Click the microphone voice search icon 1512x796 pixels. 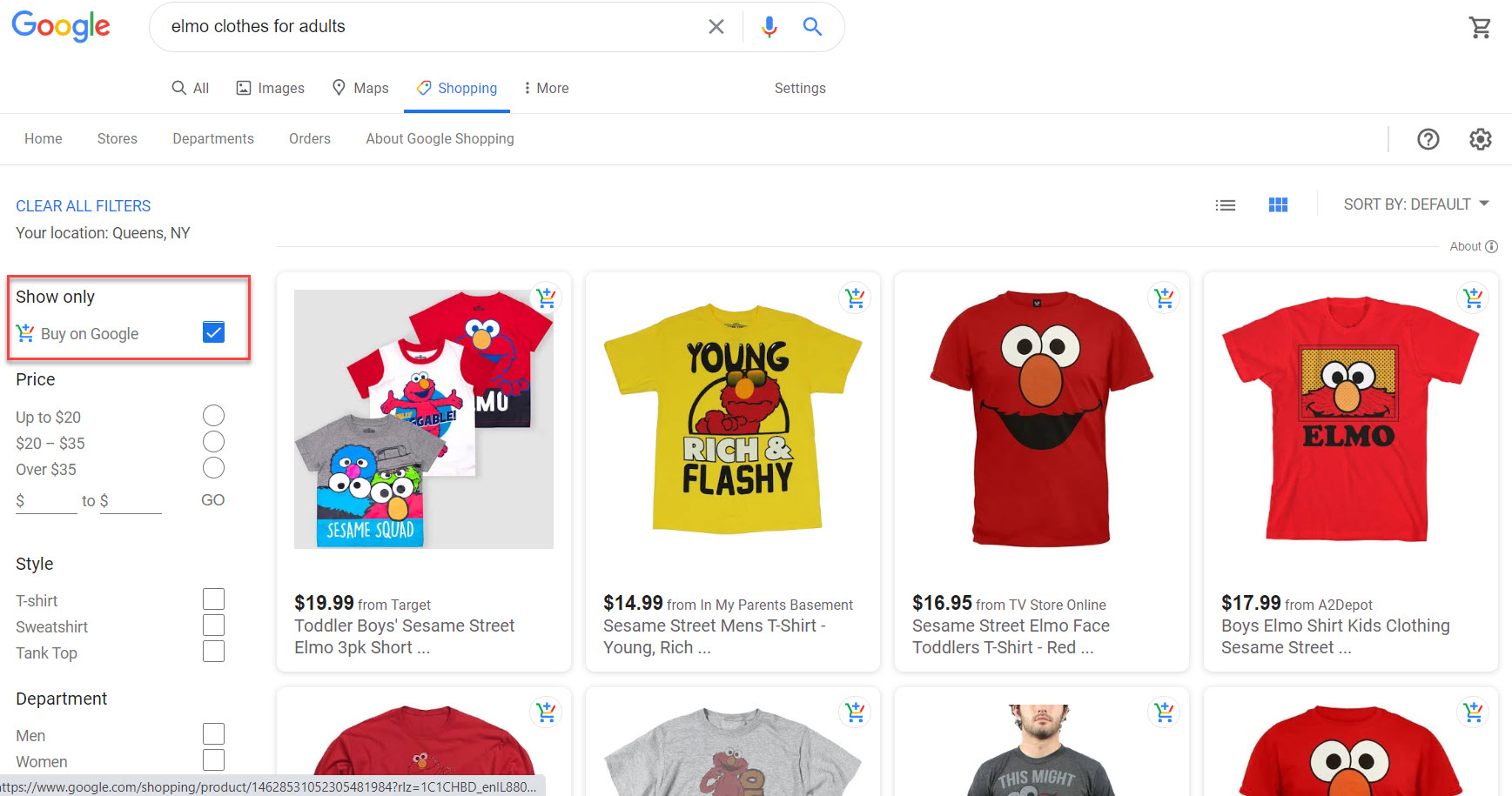(x=769, y=27)
